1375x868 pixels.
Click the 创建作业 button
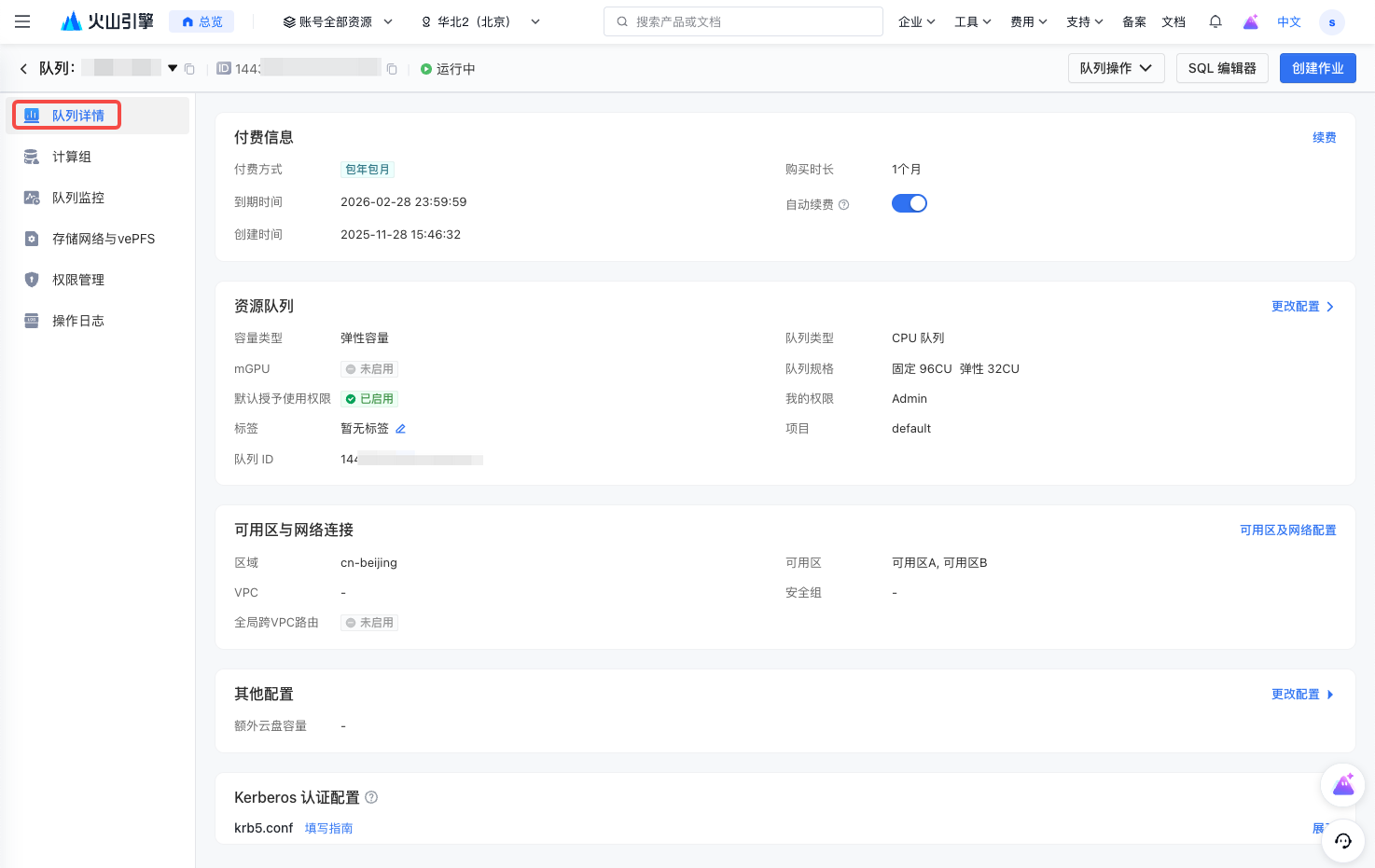pyautogui.click(x=1317, y=68)
